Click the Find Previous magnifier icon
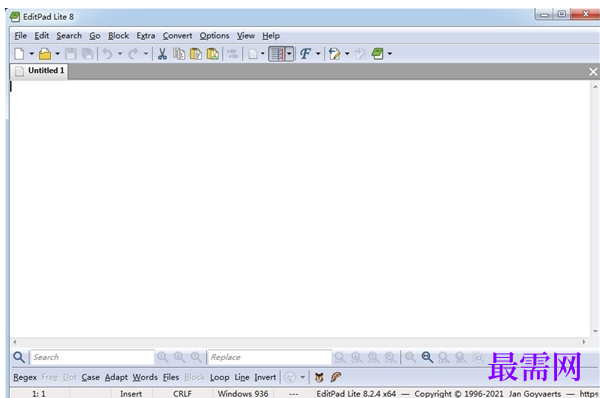The height and width of the screenshot is (398, 600). pos(196,357)
